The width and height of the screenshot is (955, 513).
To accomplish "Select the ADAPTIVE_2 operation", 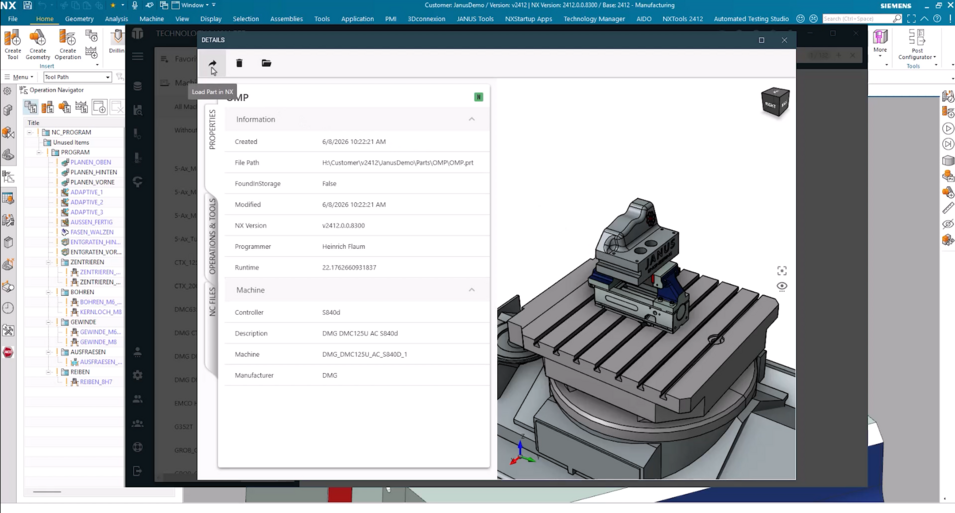I will 86,202.
